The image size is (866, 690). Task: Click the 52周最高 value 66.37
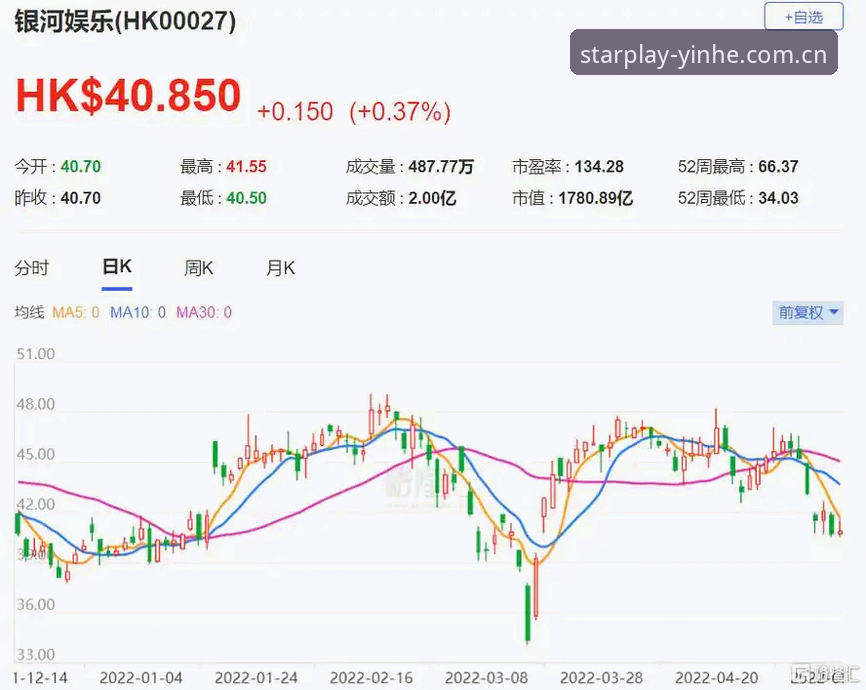778,166
